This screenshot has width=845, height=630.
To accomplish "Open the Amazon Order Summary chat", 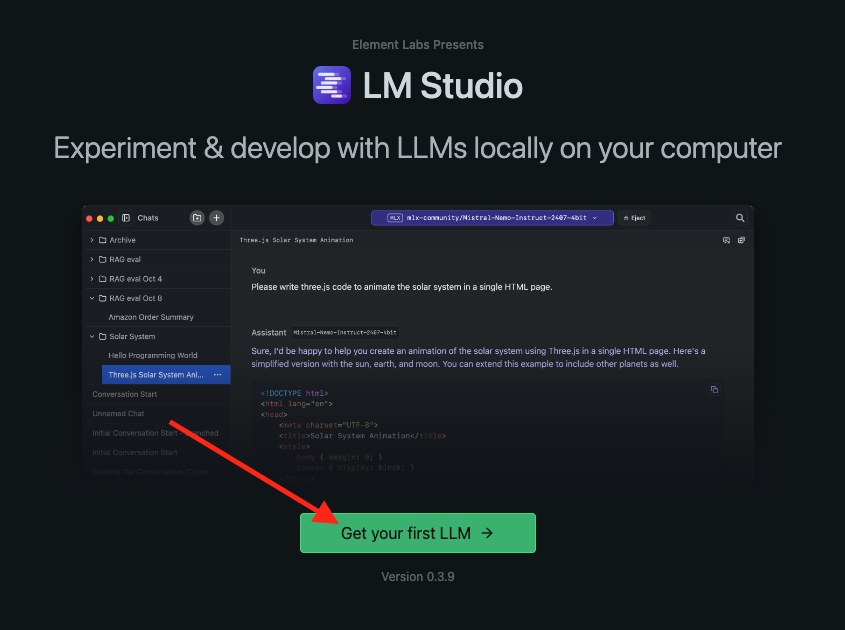I will (151, 317).
